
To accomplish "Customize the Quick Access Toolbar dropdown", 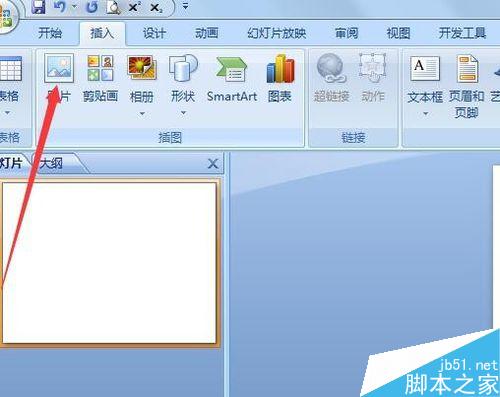I will 186,6.
